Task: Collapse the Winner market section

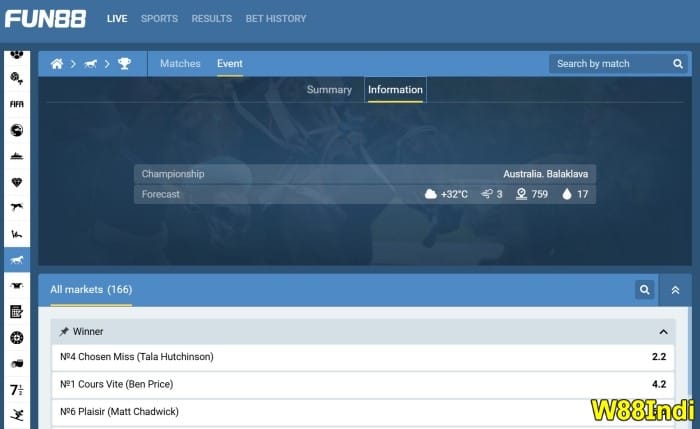Action: point(663,332)
